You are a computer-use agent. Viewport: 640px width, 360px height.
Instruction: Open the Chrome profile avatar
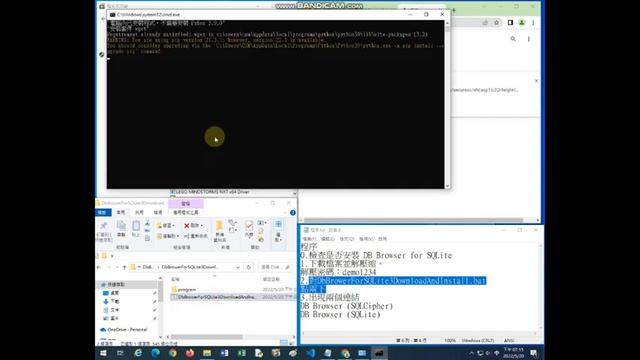(x=522, y=23)
